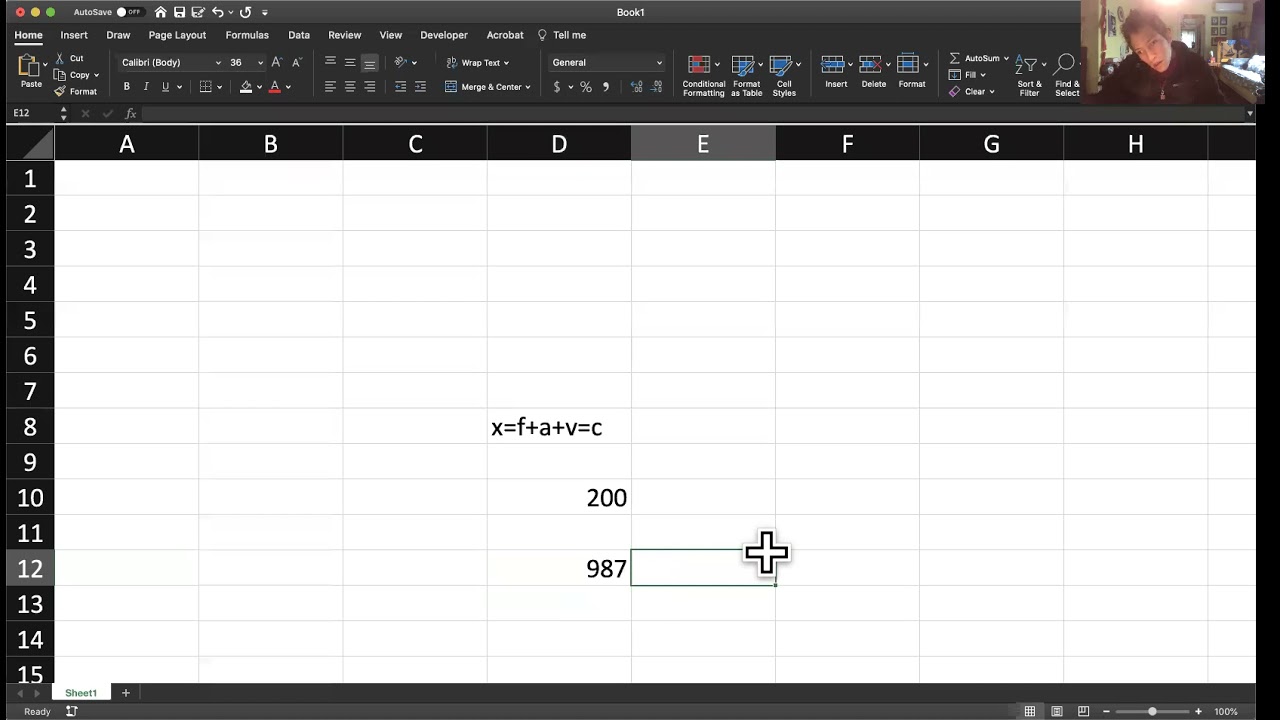
Task: Decrease cell indent
Action: (x=400, y=87)
